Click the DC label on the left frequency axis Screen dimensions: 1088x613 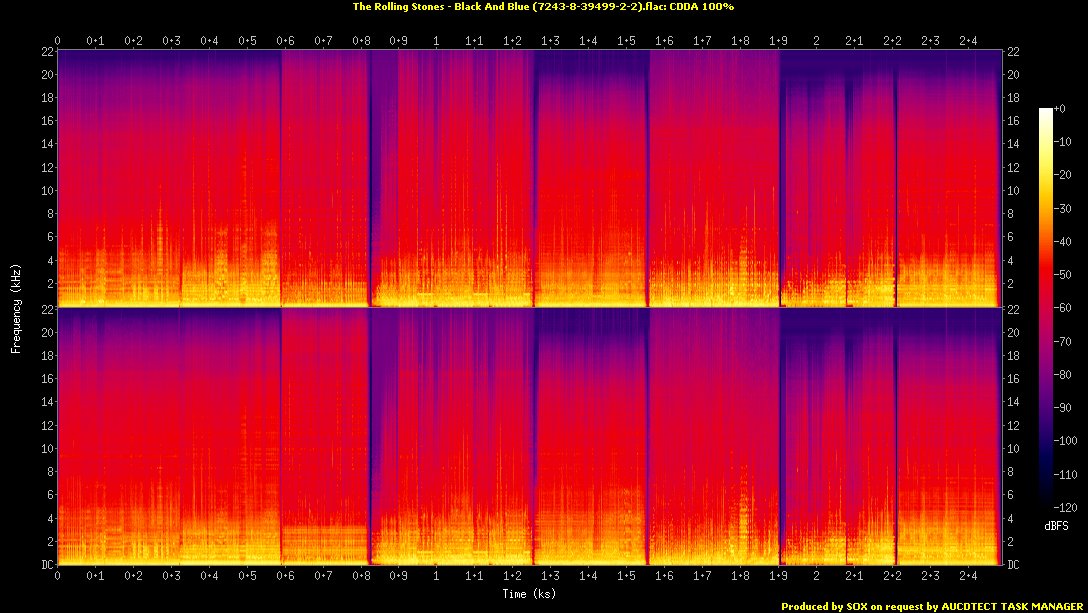(44, 565)
